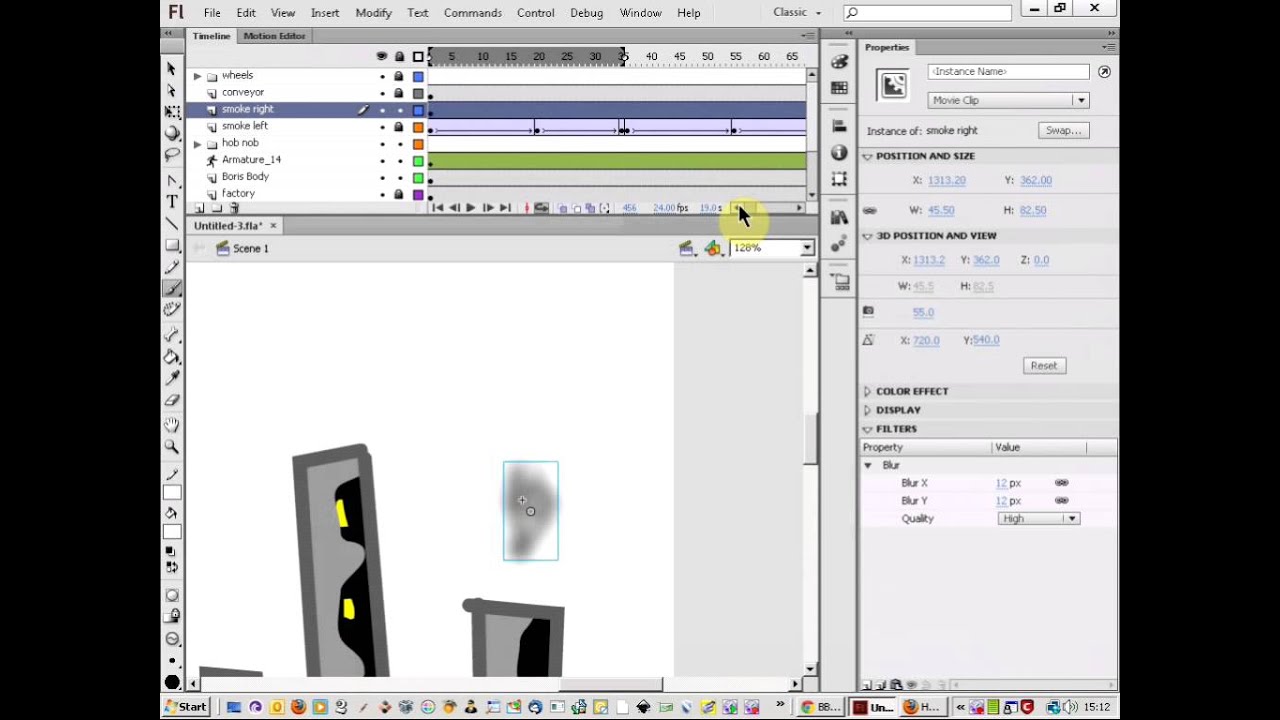Click the Reset button in 3D view

(x=1044, y=366)
